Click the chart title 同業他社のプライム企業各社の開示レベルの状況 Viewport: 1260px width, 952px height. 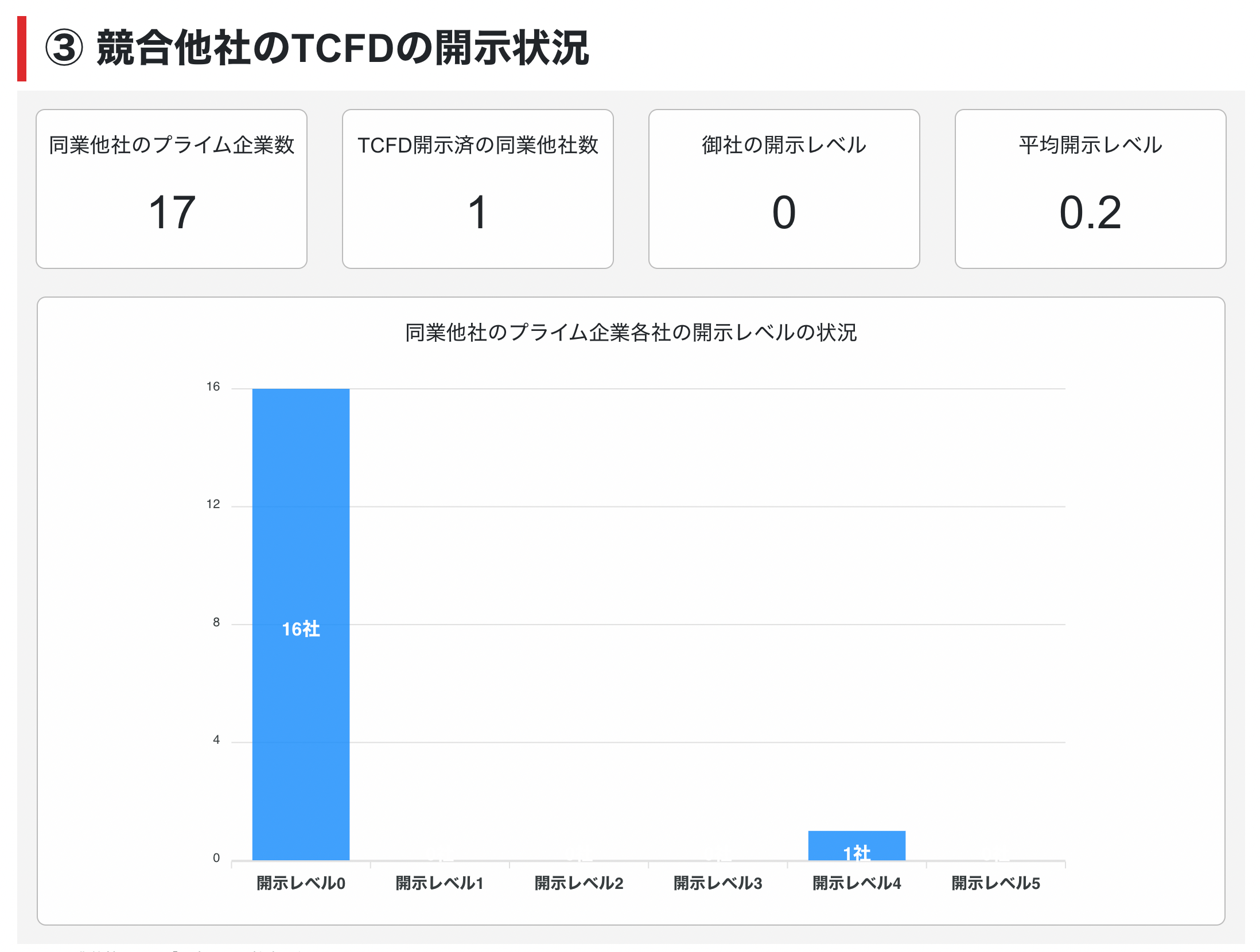631,333
